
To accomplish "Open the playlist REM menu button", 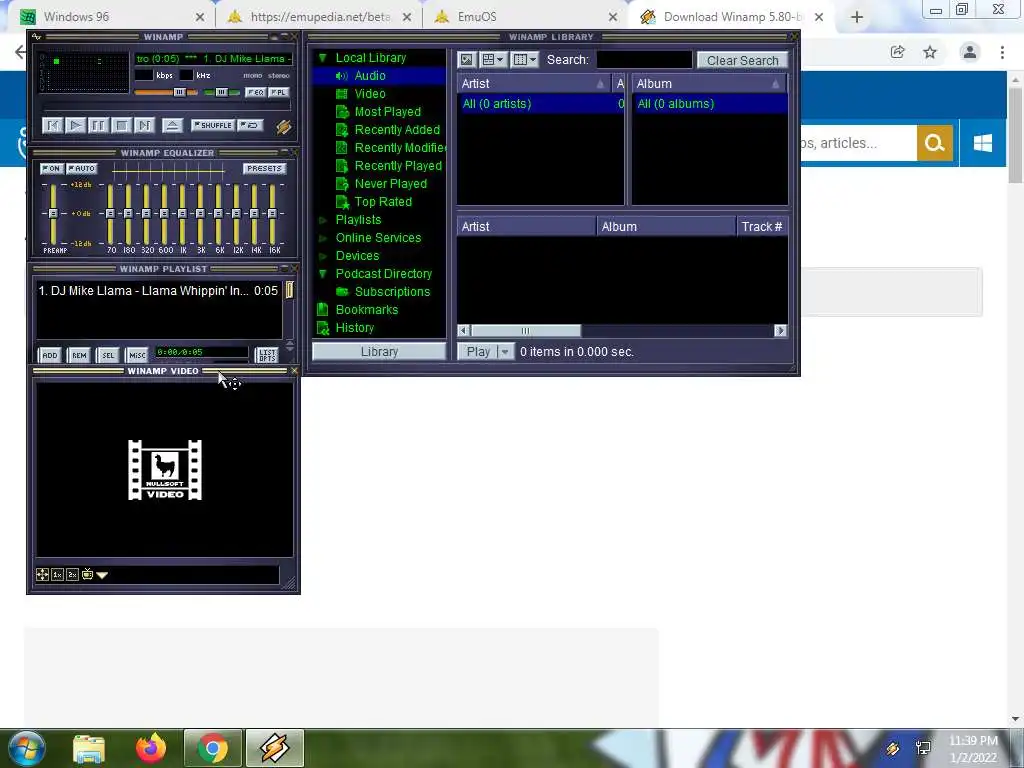I will pyautogui.click(x=79, y=355).
